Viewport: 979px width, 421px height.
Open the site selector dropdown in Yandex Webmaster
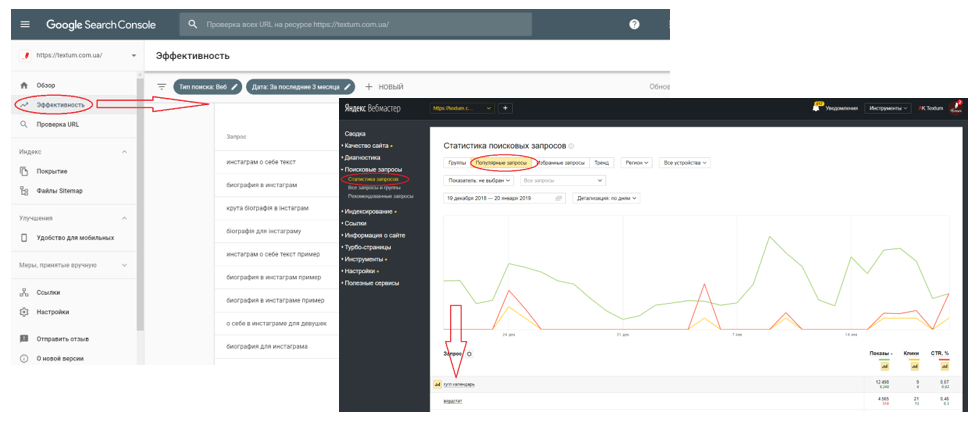[x=462, y=108]
